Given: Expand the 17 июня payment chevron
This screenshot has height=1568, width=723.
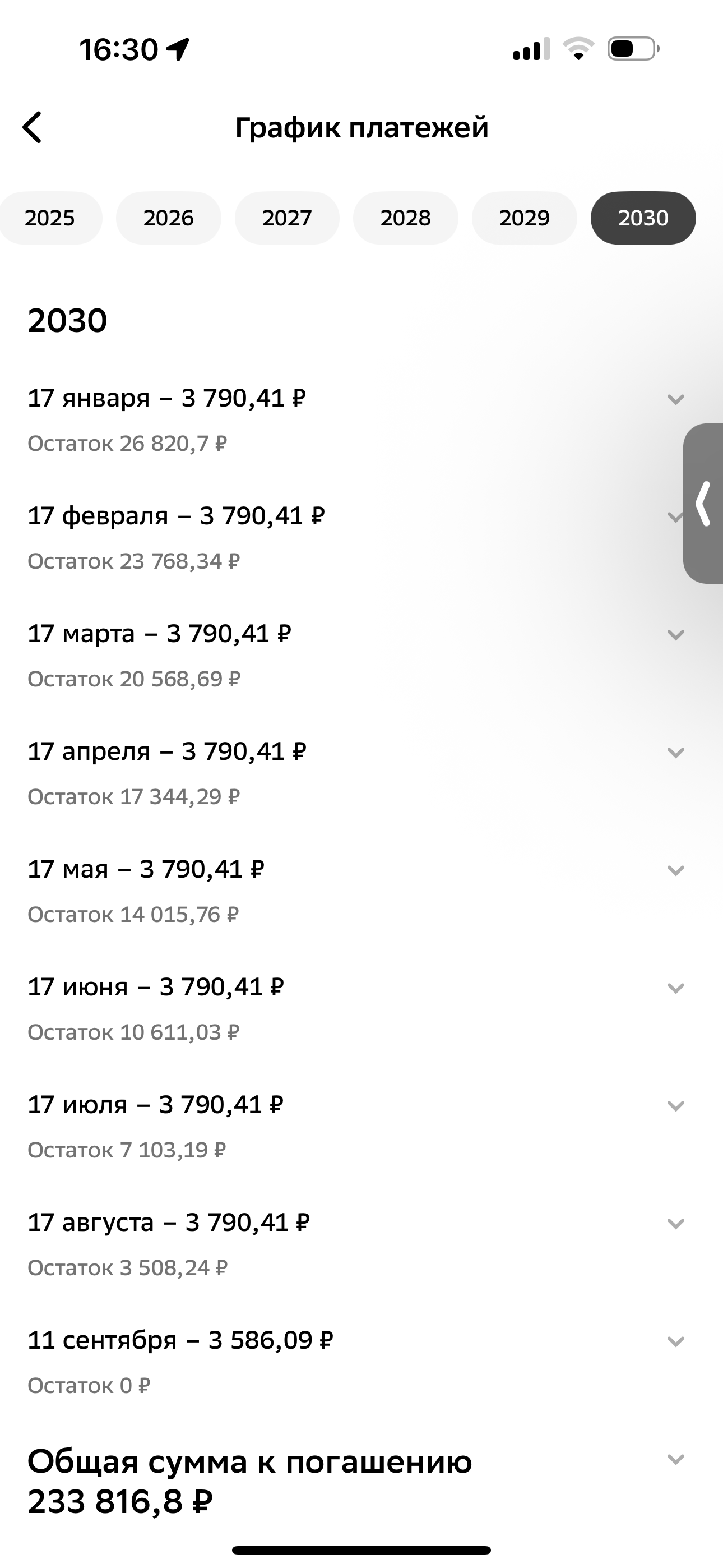Looking at the screenshot, I should click(676, 988).
